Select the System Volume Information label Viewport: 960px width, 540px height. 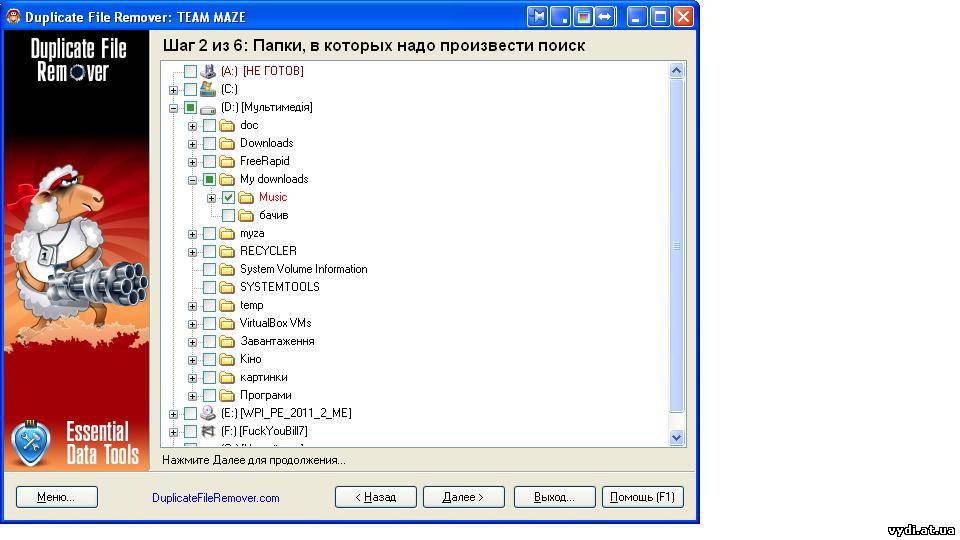(303, 269)
